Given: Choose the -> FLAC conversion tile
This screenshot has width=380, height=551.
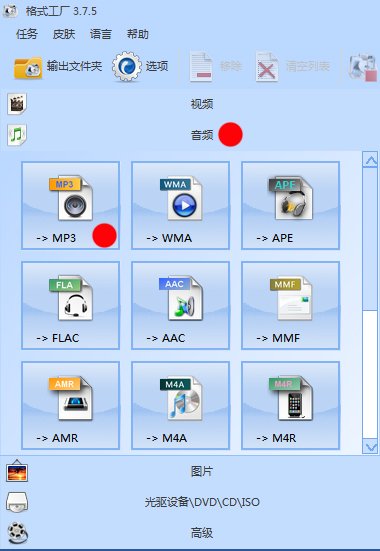Looking at the screenshot, I should click(x=71, y=305).
